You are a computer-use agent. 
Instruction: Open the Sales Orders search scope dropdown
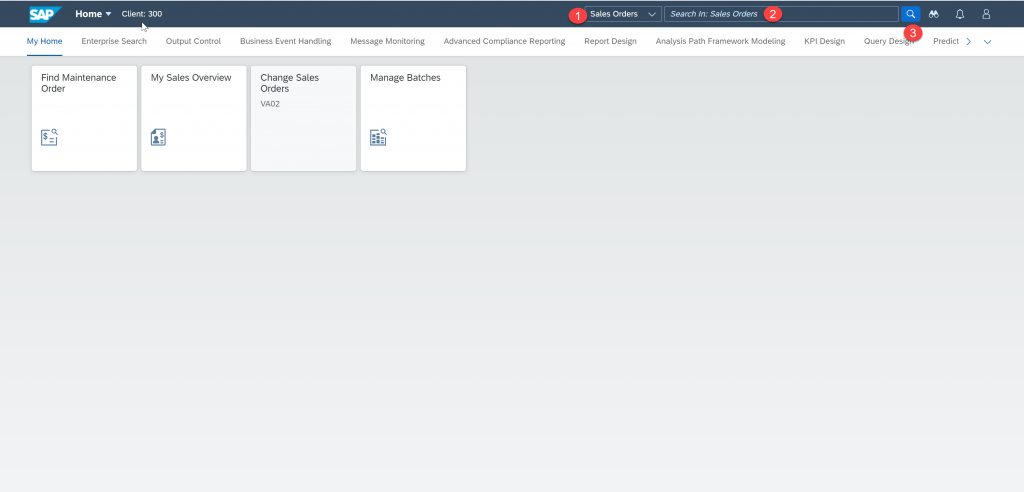tap(623, 14)
